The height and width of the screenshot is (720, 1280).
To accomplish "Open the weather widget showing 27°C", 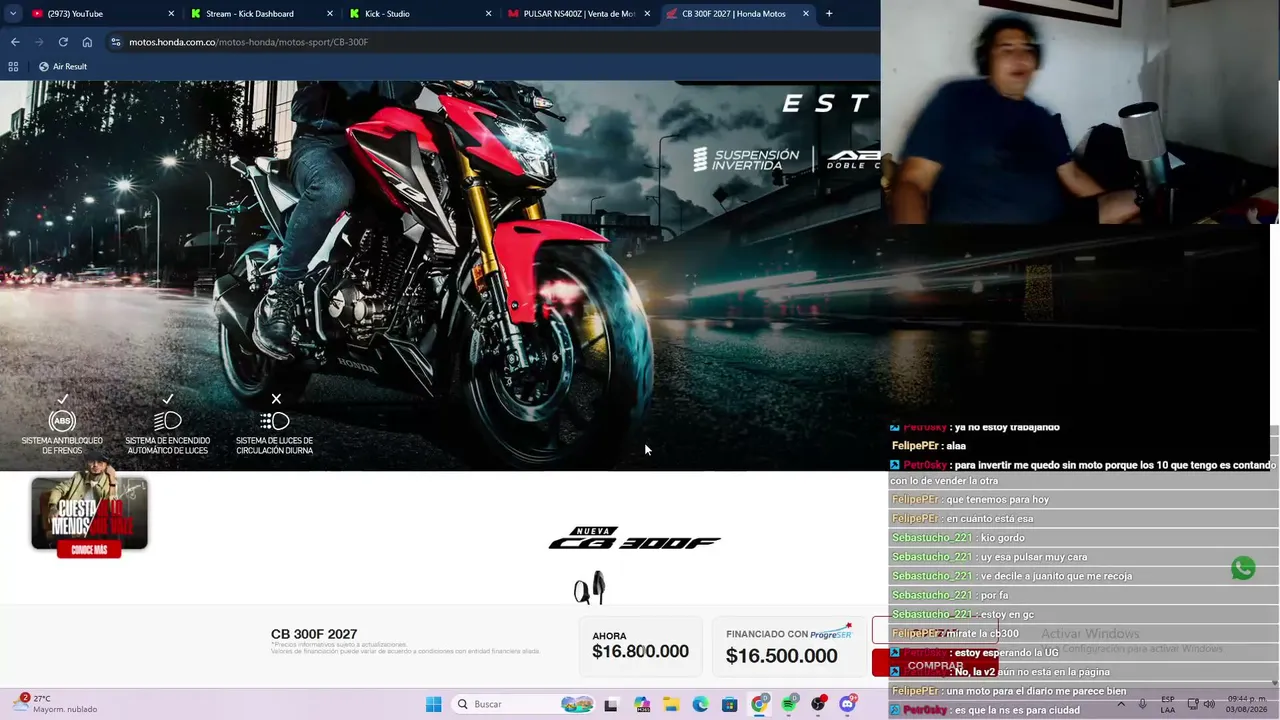I will (56, 704).
